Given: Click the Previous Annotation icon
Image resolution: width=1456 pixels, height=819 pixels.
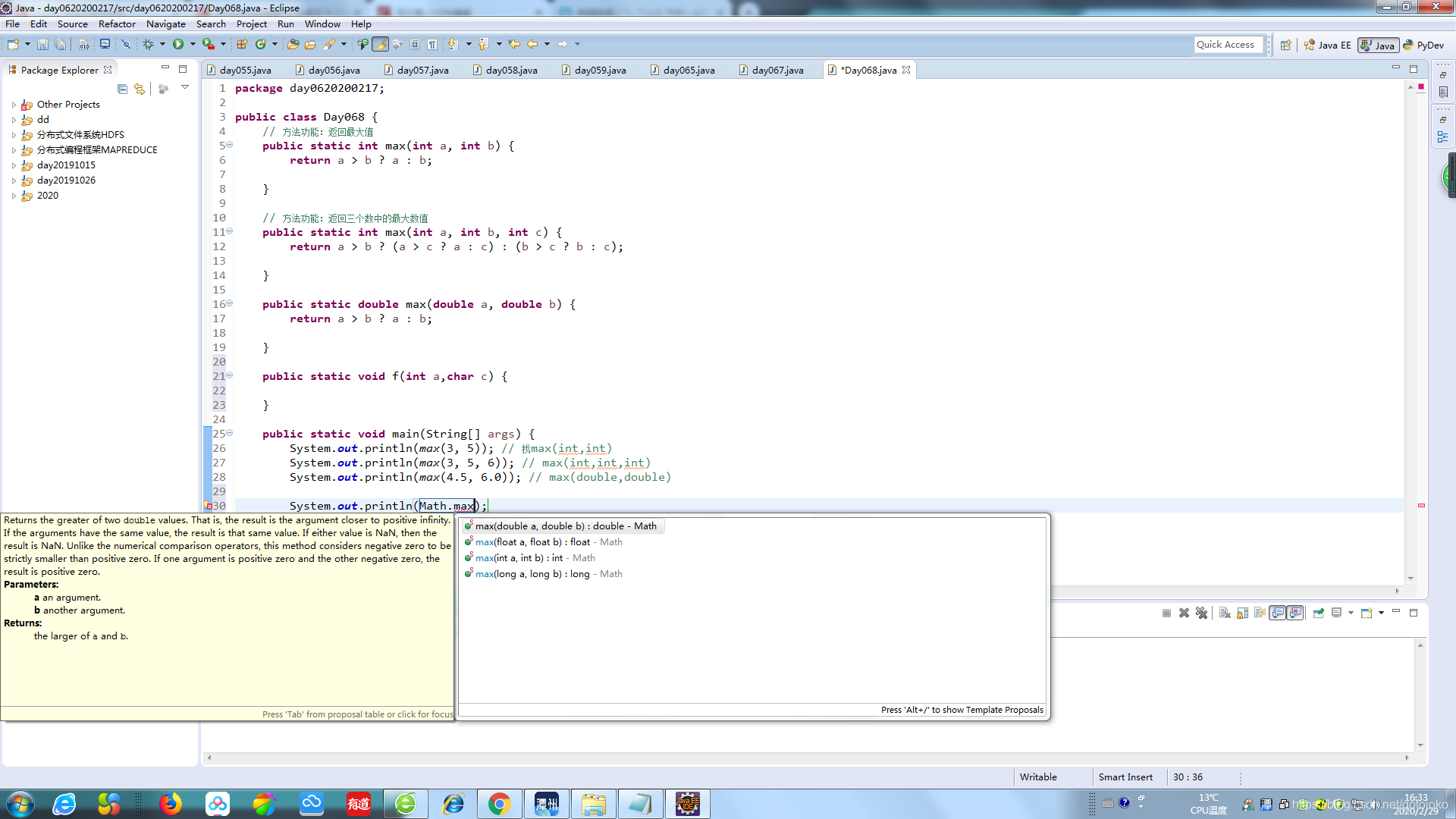Looking at the screenshot, I should pos(484,45).
